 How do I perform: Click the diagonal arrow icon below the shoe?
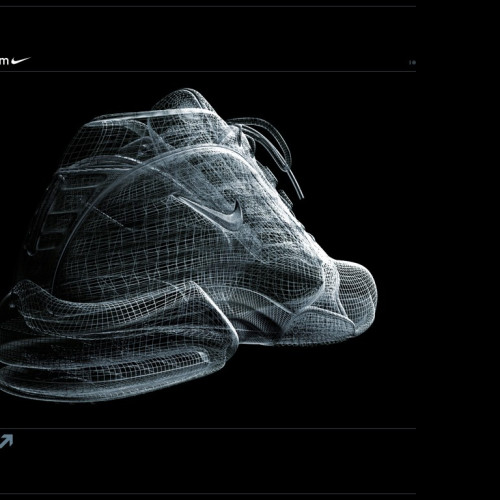pos(6,441)
